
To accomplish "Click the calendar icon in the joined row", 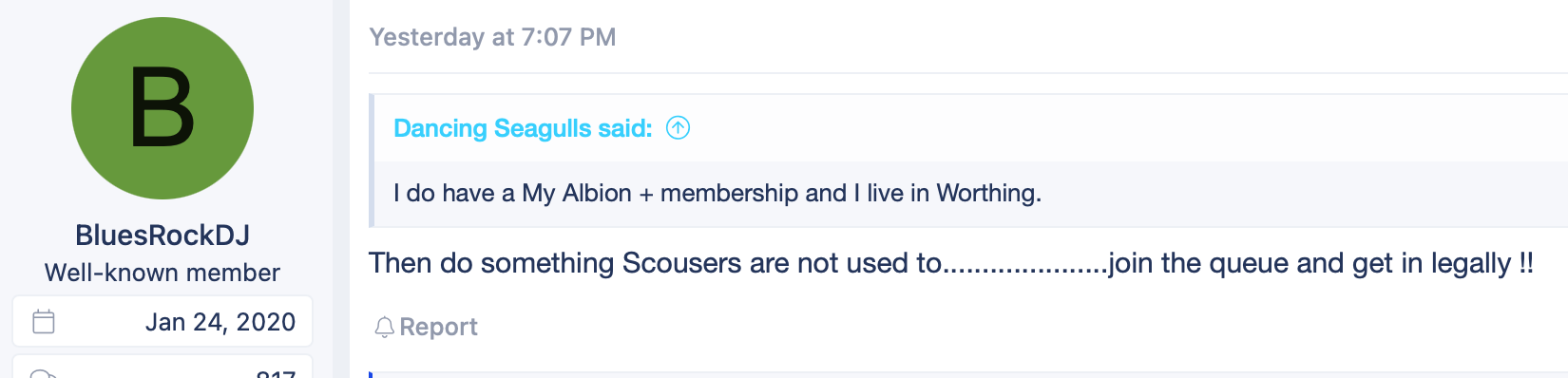I will tap(44, 322).
